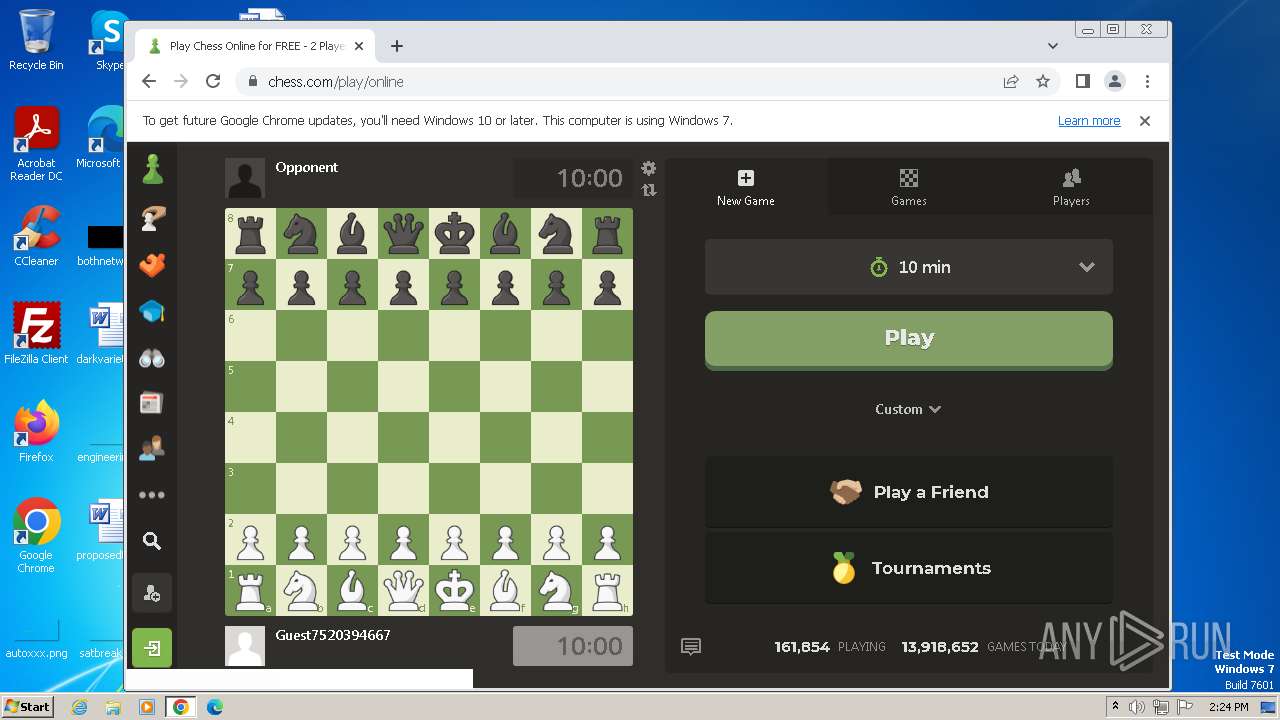Click Play a Friend
The image size is (1280, 720).
[909, 492]
